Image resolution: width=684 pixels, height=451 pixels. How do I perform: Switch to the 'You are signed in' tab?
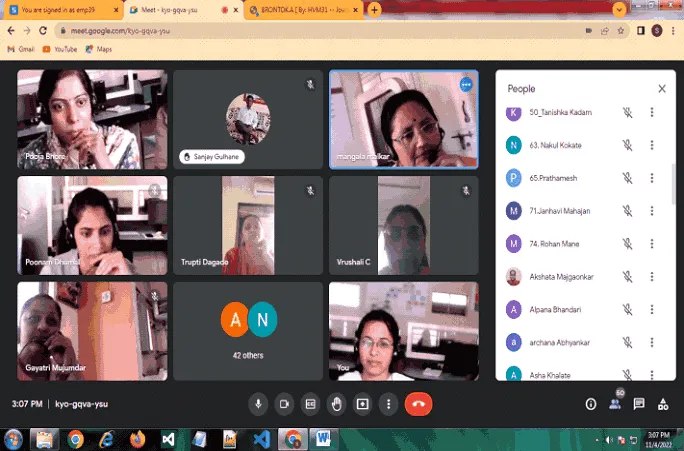pos(64,10)
